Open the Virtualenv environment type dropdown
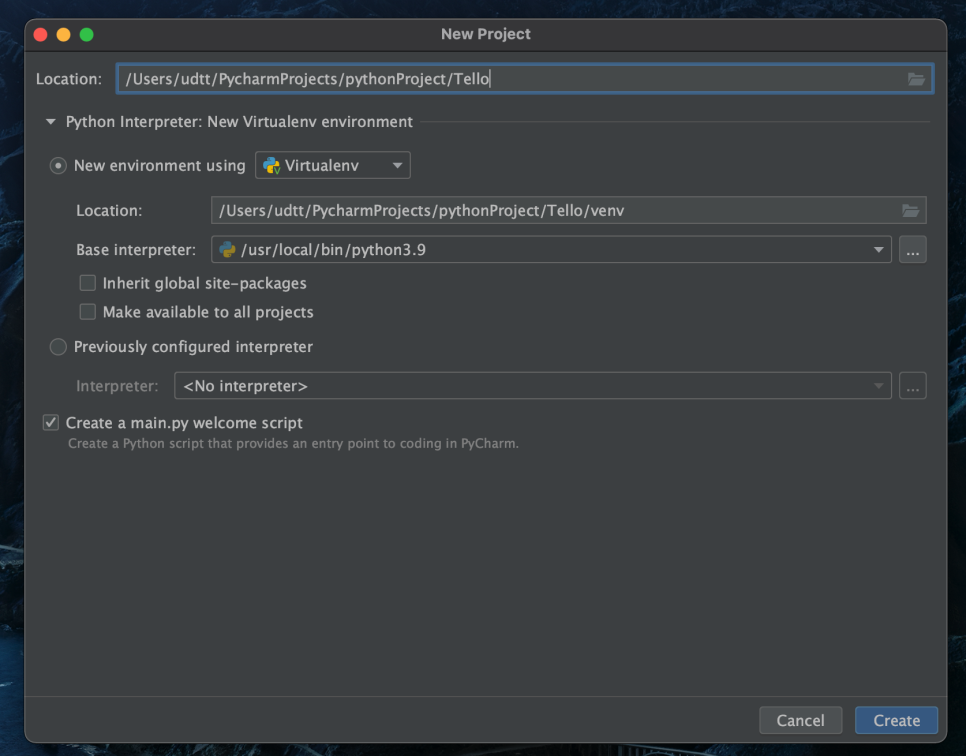This screenshot has width=966, height=756. pos(333,165)
